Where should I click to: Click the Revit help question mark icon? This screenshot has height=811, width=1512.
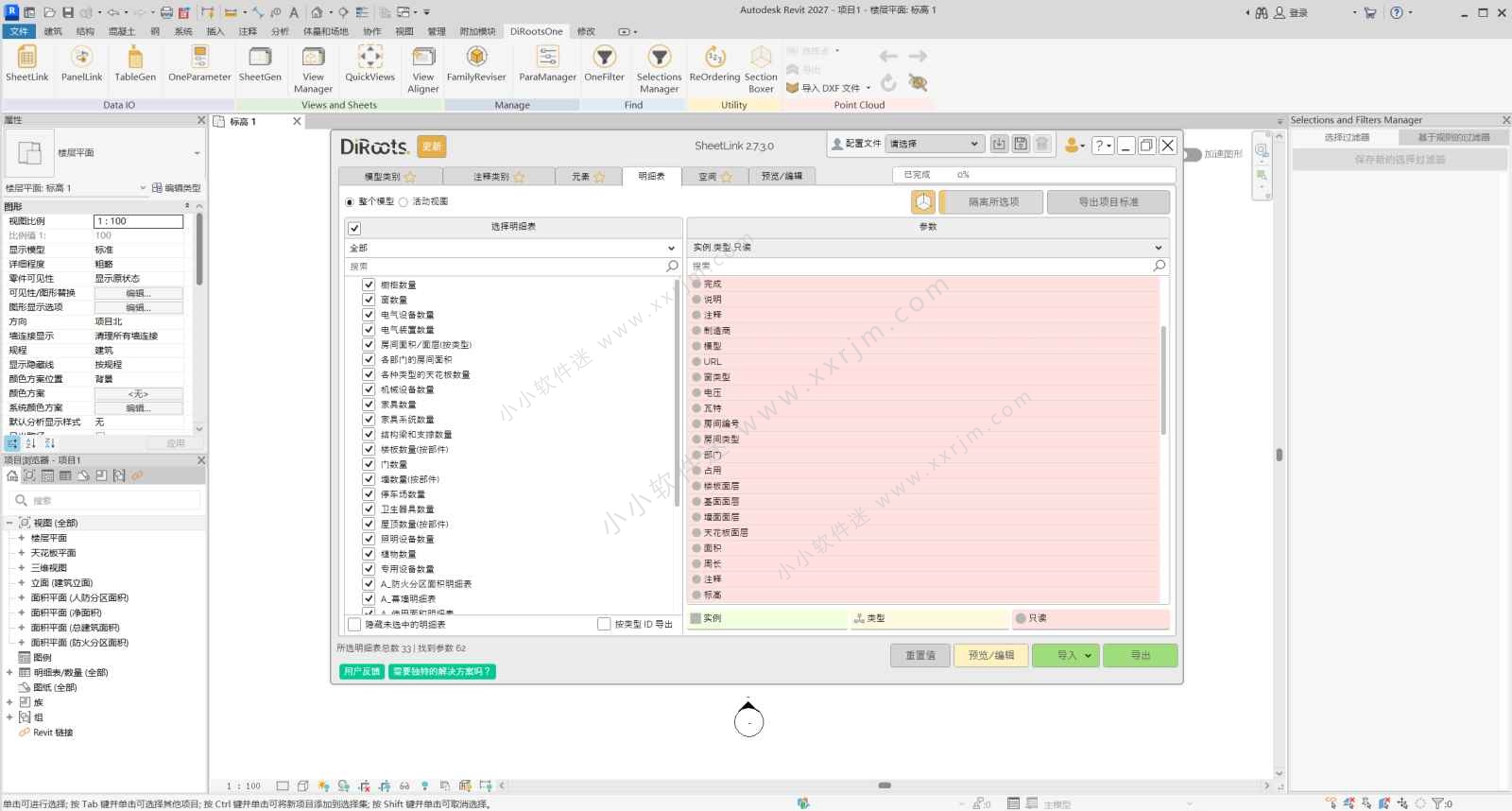(x=1397, y=12)
